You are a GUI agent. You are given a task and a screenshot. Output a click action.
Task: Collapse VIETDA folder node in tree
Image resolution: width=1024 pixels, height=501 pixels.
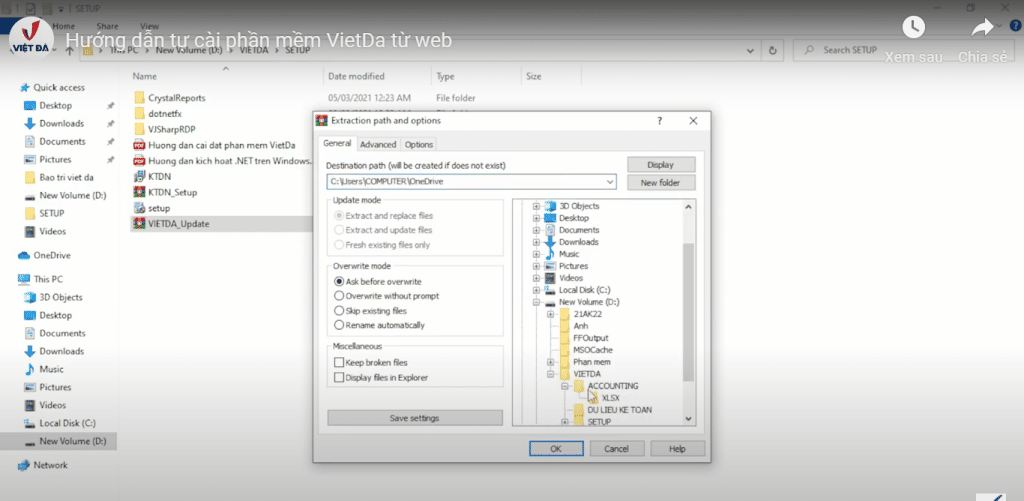551,374
